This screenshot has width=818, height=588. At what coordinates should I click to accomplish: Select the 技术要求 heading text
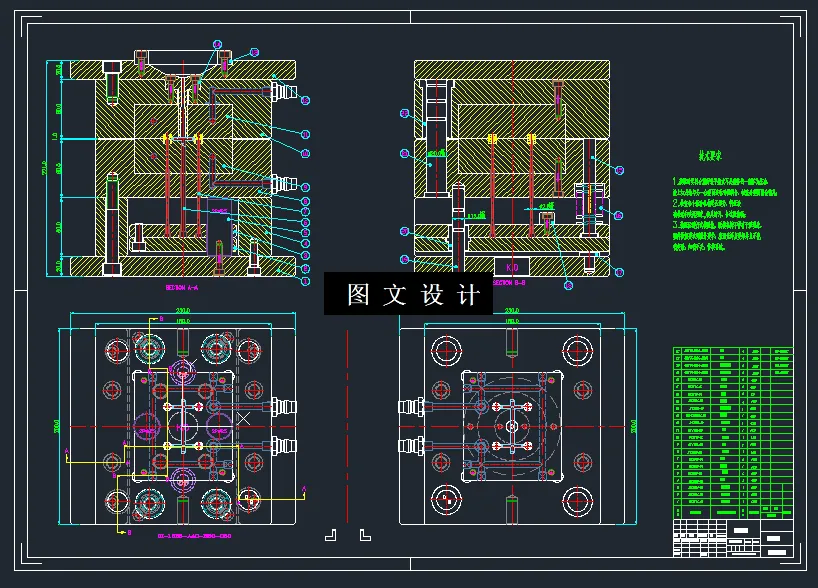click(710, 155)
